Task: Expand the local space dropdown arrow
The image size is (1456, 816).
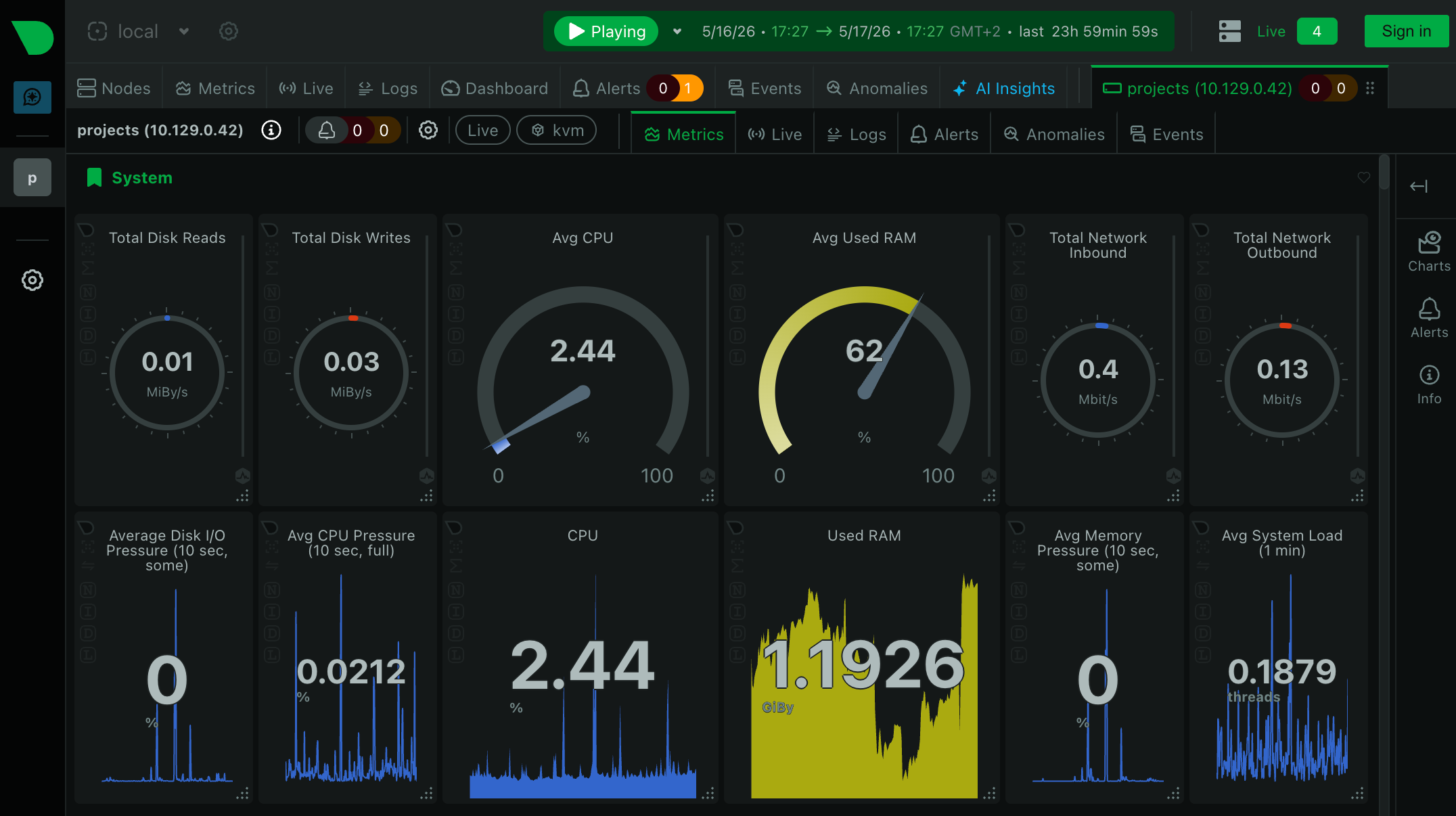Action: coord(184,31)
